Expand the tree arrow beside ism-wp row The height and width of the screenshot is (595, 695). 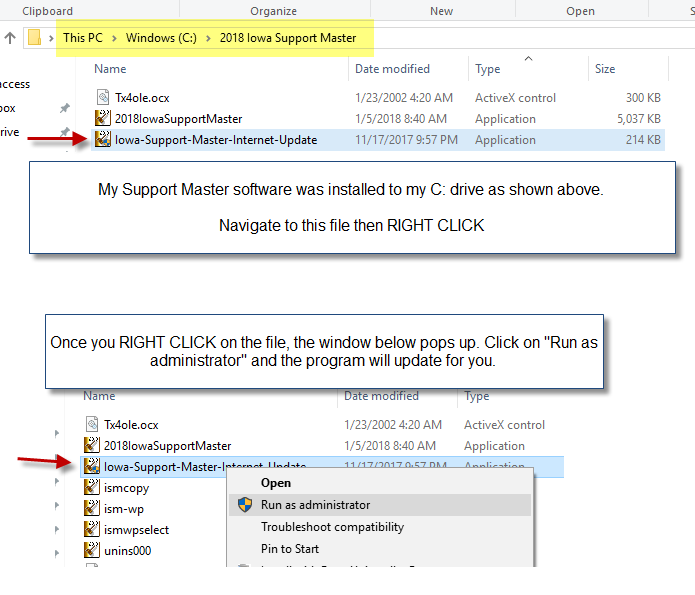click(56, 505)
